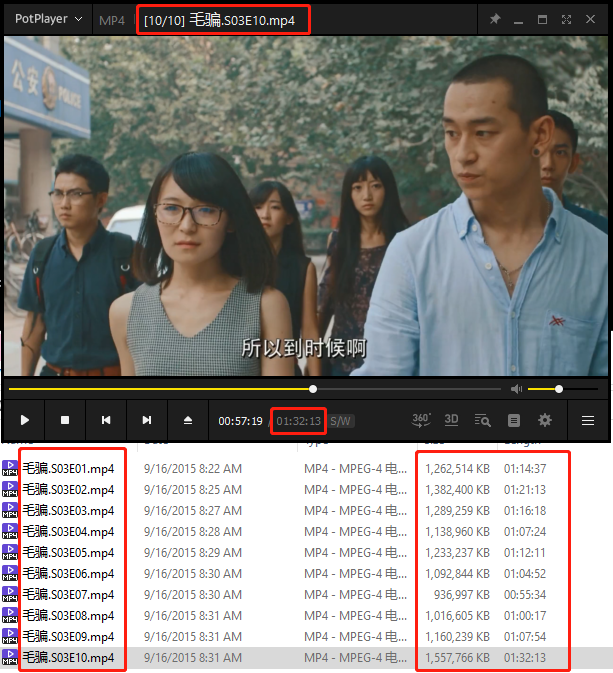Click length 01:00:17 cell
The image size is (613, 673).
pyautogui.click(x=525, y=616)
